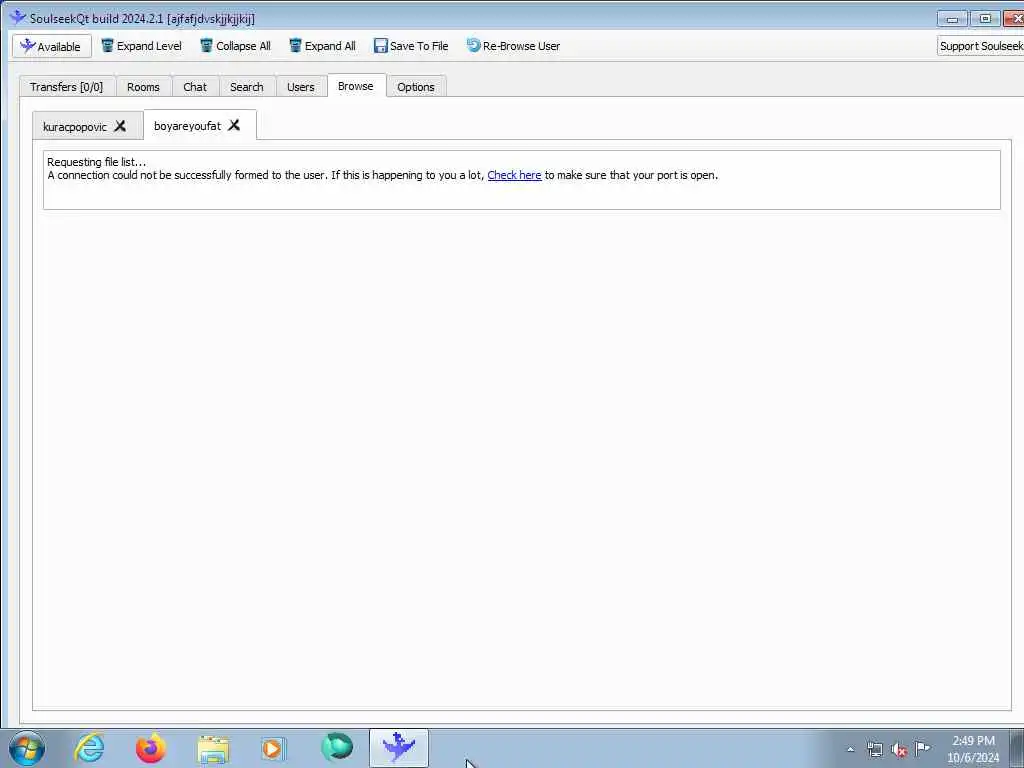Click Re-Browse User
This screenshot has height=768, width=1024.
point(513,46)
